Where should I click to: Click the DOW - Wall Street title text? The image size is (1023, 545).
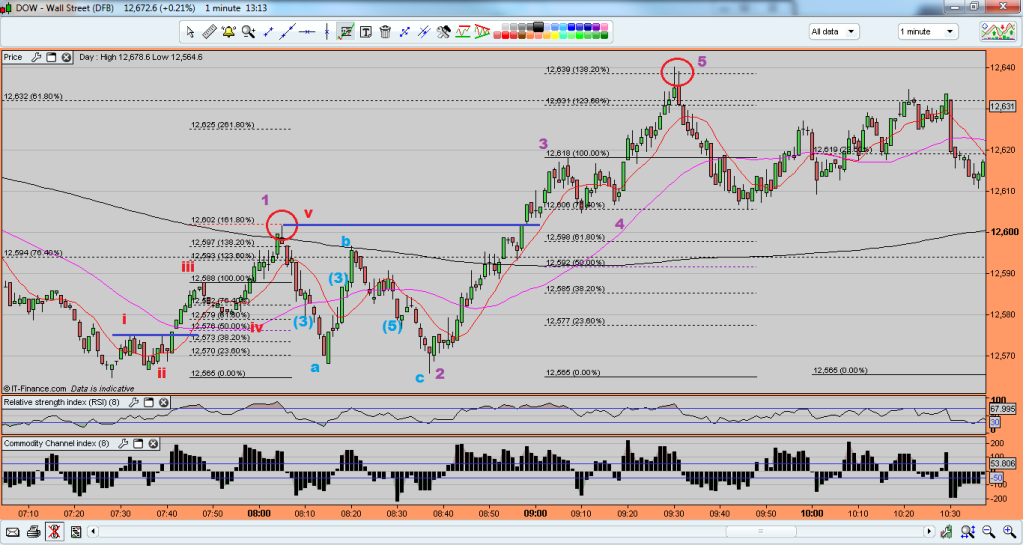coord(65,8)
